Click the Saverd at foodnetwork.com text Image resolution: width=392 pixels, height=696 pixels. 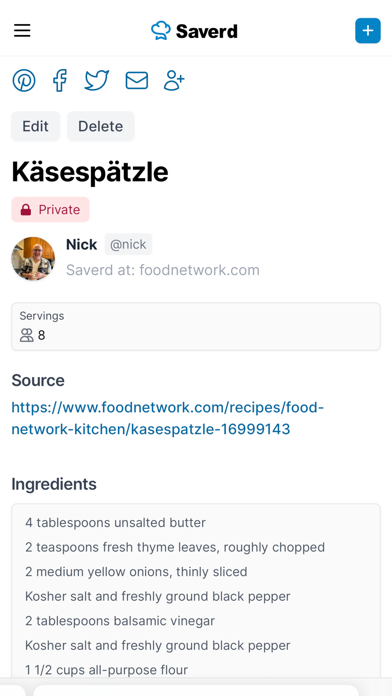(x=163, y=270)
